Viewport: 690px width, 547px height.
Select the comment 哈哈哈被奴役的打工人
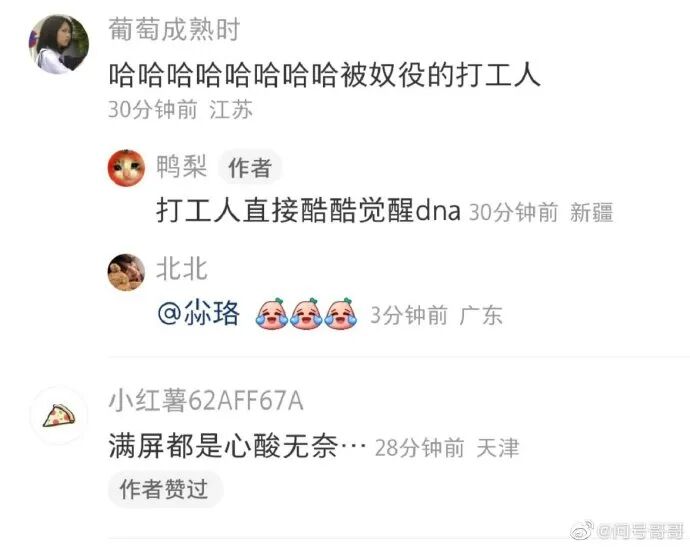pos(324,74)
